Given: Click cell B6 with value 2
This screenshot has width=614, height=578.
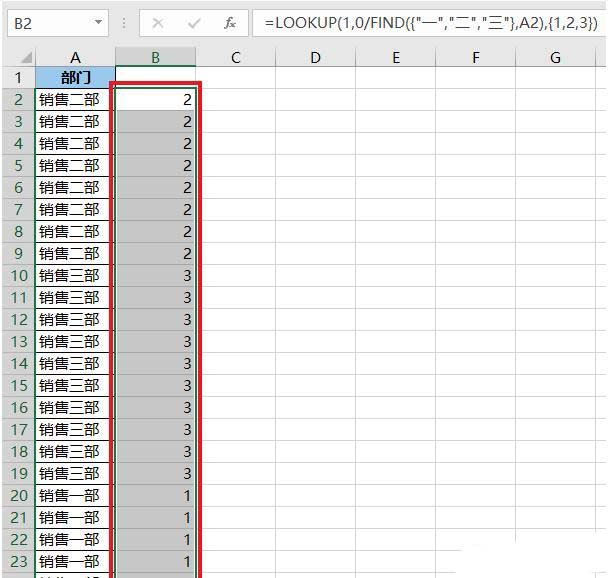Looking at the screenshot, I should point(155,187).
